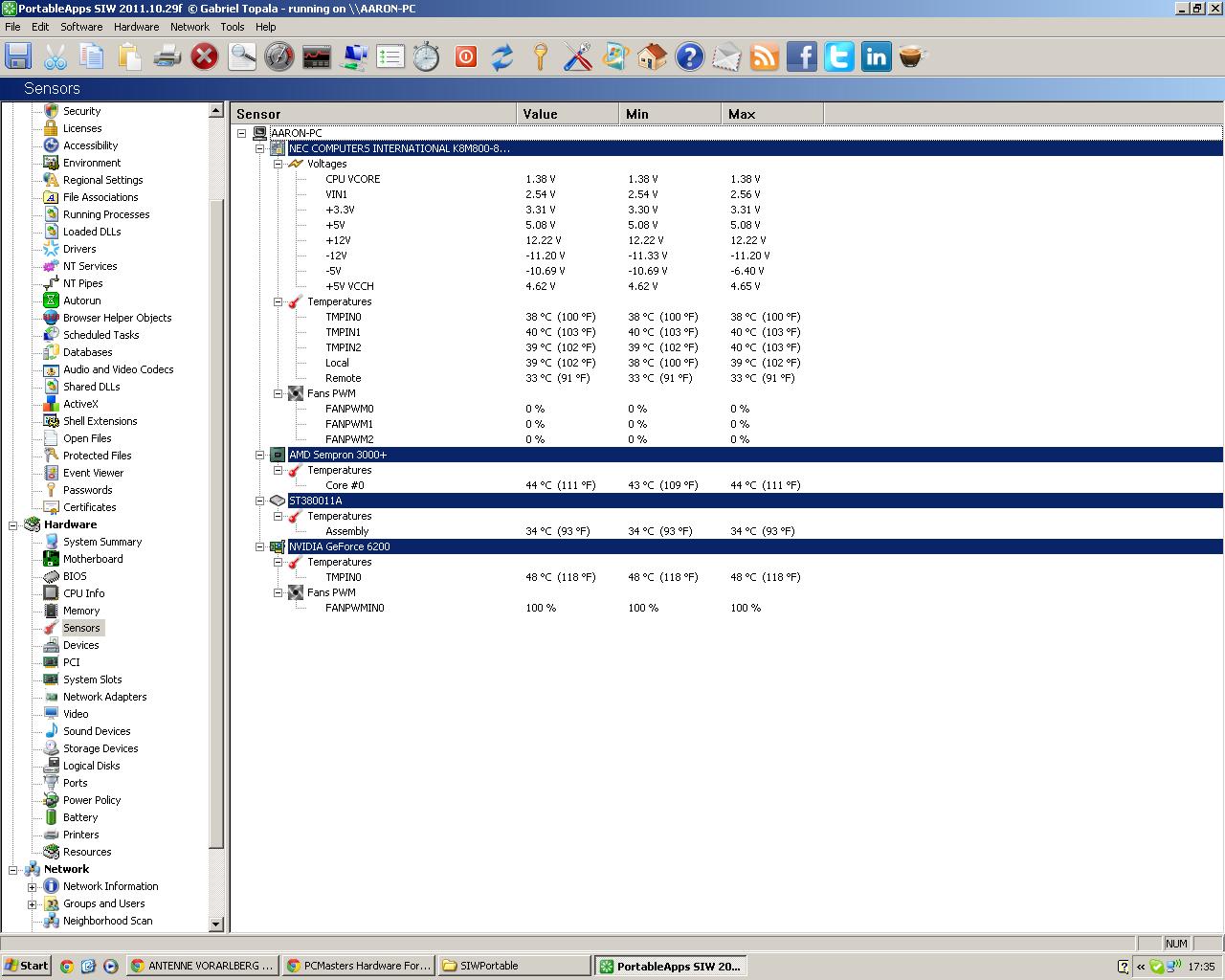Collapse the AARON-PC root node
The width and height of the screenshot is (1225, 980).
pyautogui.click(x=242, y=133)
